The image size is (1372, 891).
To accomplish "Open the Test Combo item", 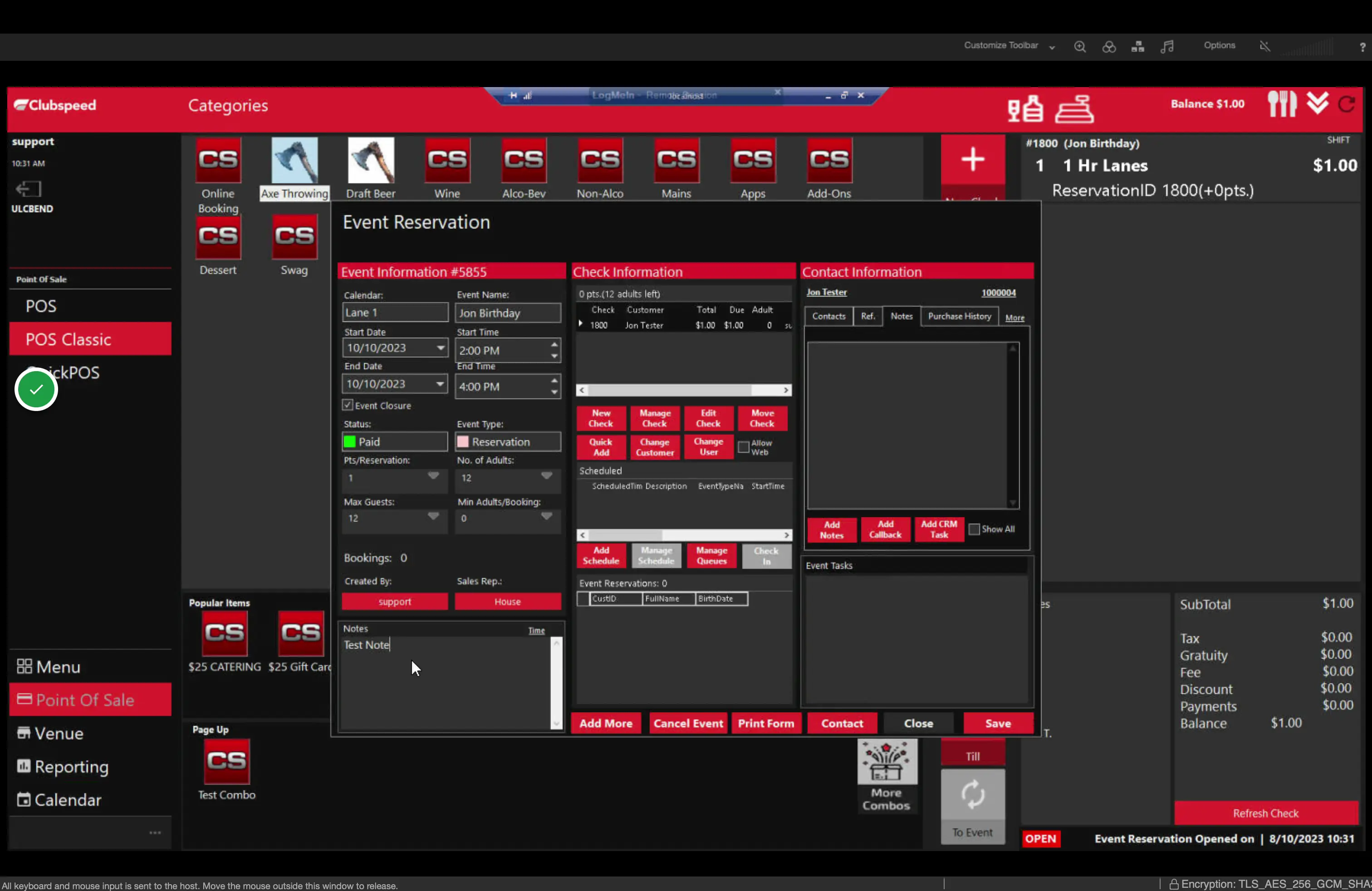I will (x=226, y=769).
